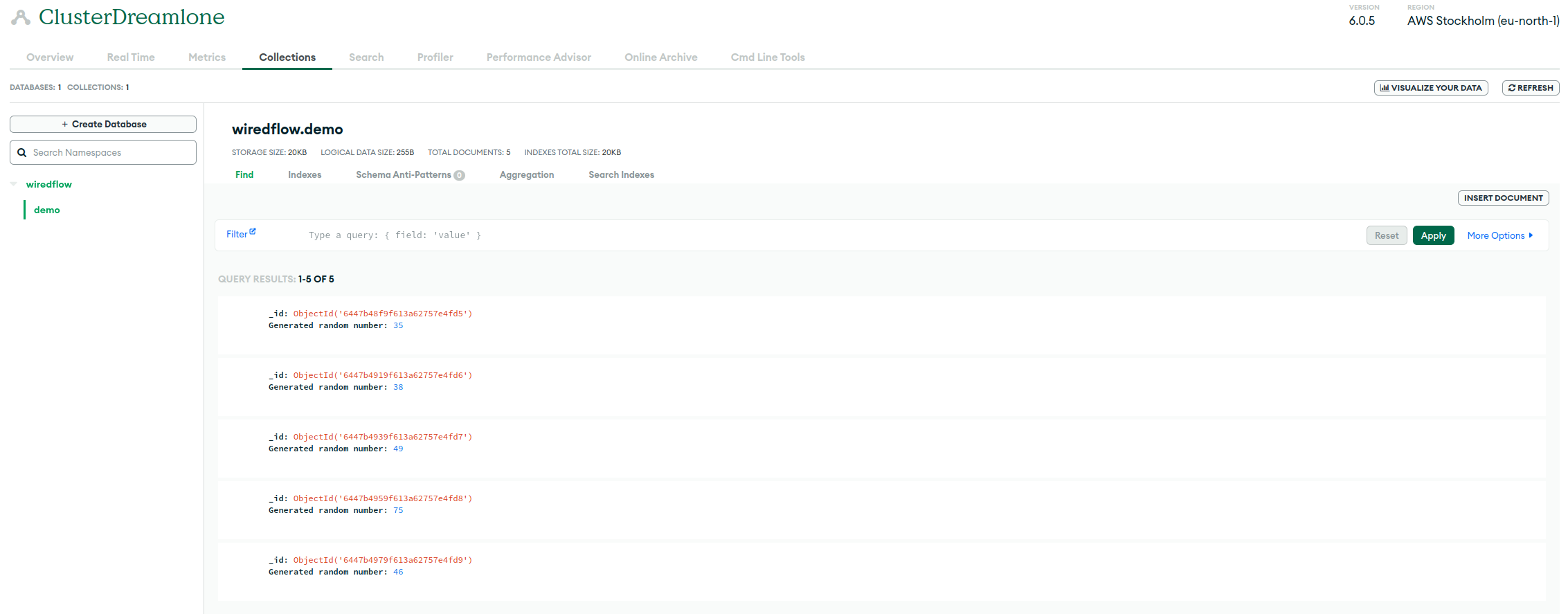The height and width of the screenshot is (614, 1568).
Task: Click ObjectId ending in 4fd9
Action: tap(382, 560)
